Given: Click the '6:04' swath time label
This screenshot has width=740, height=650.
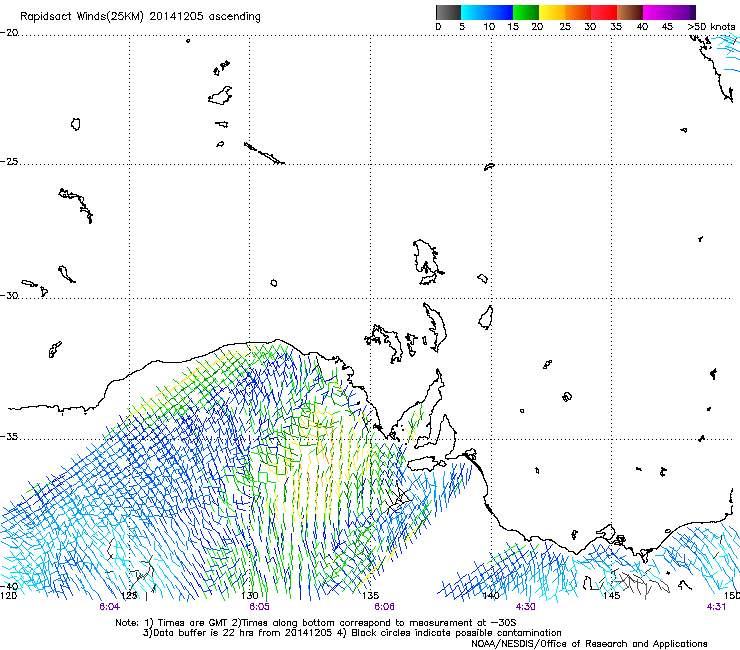Looking at the screenshot, I should (109, 607).
